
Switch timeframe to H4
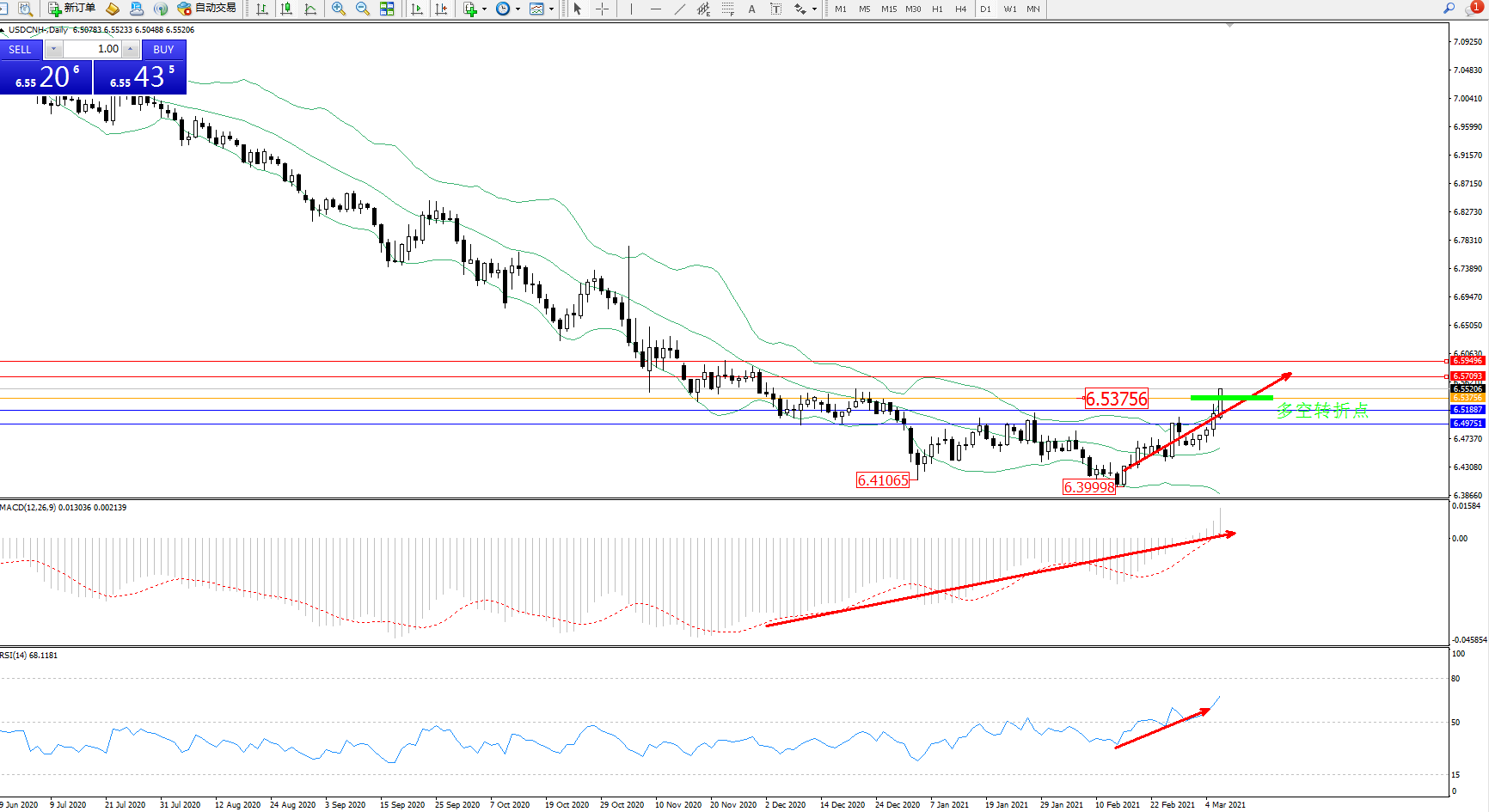pos(961,9)
